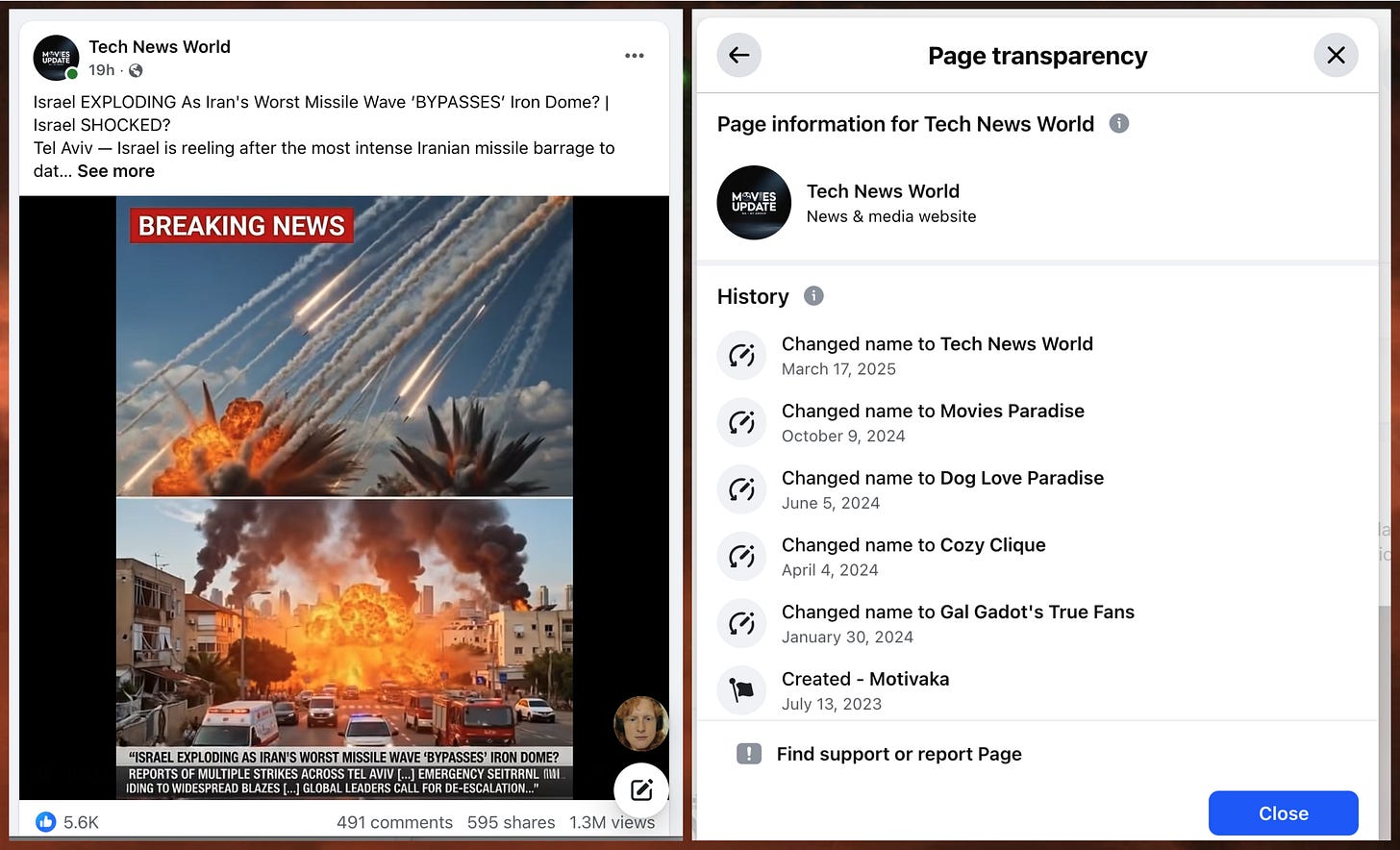The image size is (1400, 850).
Task: Click the blue Close button
Action: click(x=1283, y=812)
